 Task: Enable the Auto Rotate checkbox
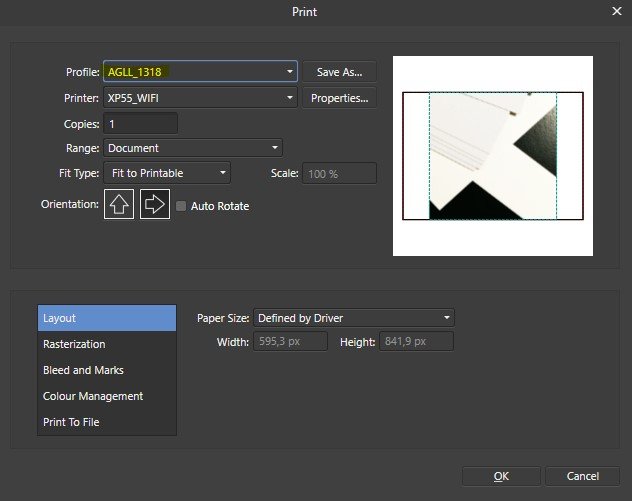[x=181, y=206]
